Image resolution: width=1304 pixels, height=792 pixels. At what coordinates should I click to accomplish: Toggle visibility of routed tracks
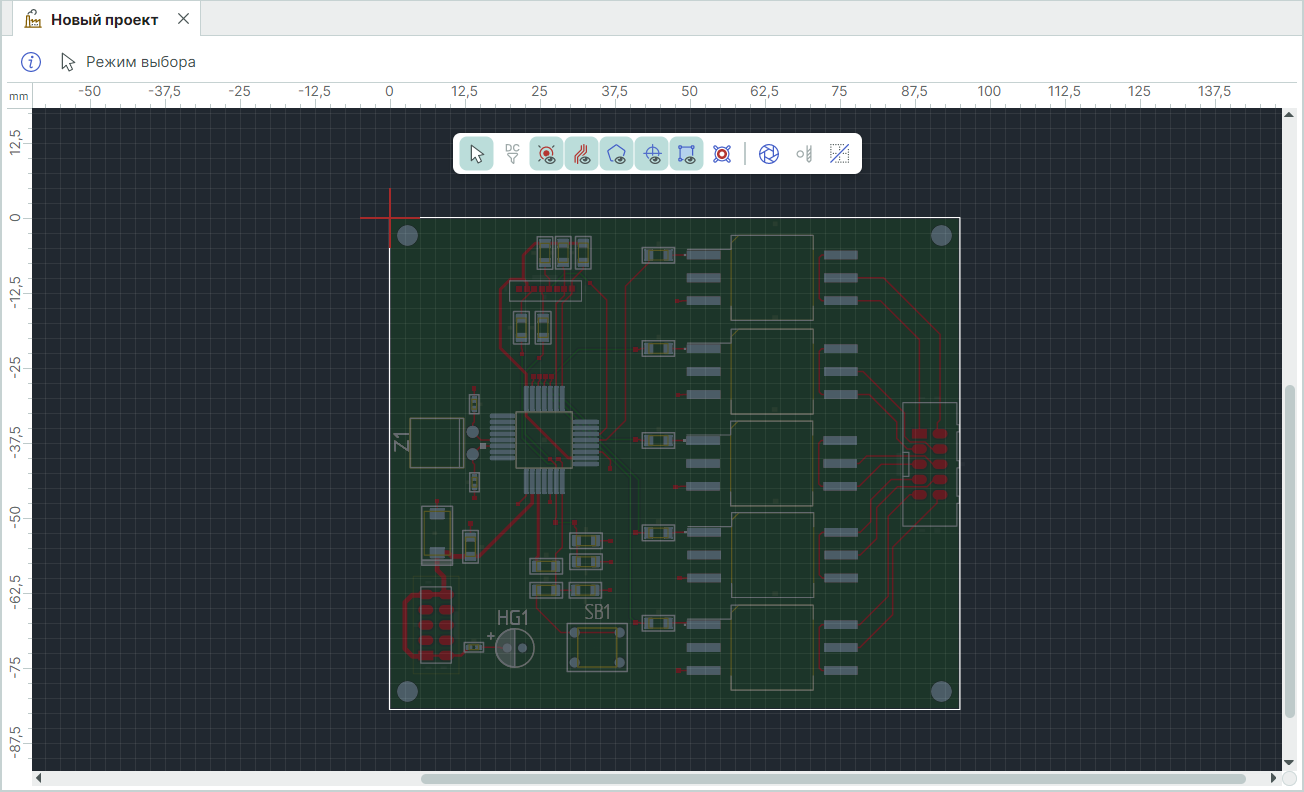(x=582, y=154)
